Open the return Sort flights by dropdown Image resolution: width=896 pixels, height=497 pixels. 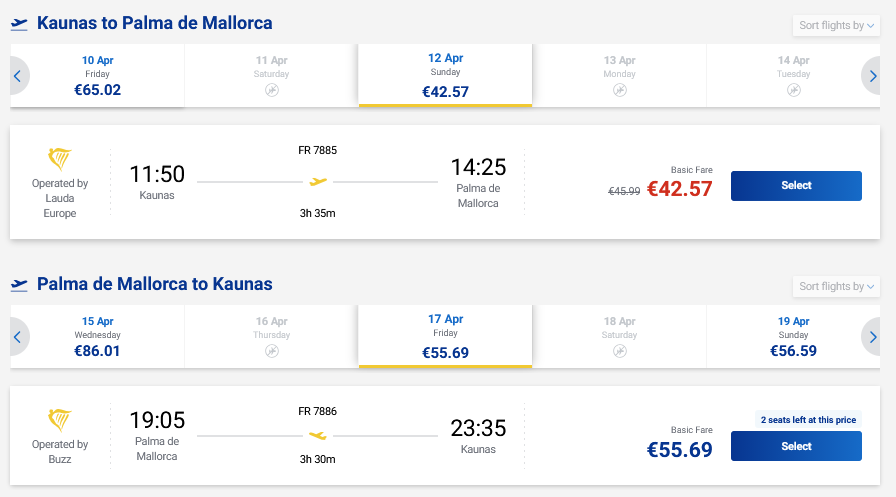pyautogui.click(x=836, y=287)
